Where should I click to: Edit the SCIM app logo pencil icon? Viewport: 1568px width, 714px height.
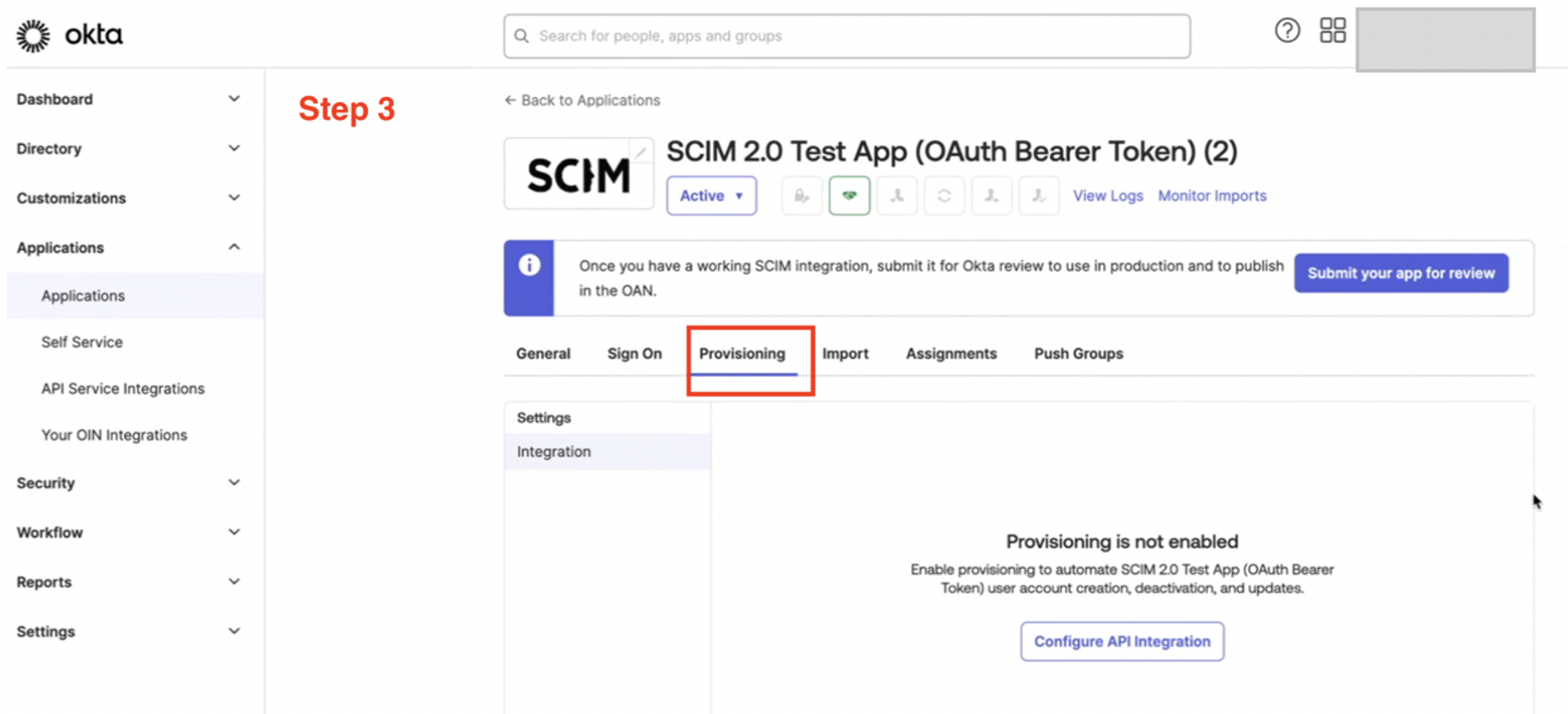[641, 153]
